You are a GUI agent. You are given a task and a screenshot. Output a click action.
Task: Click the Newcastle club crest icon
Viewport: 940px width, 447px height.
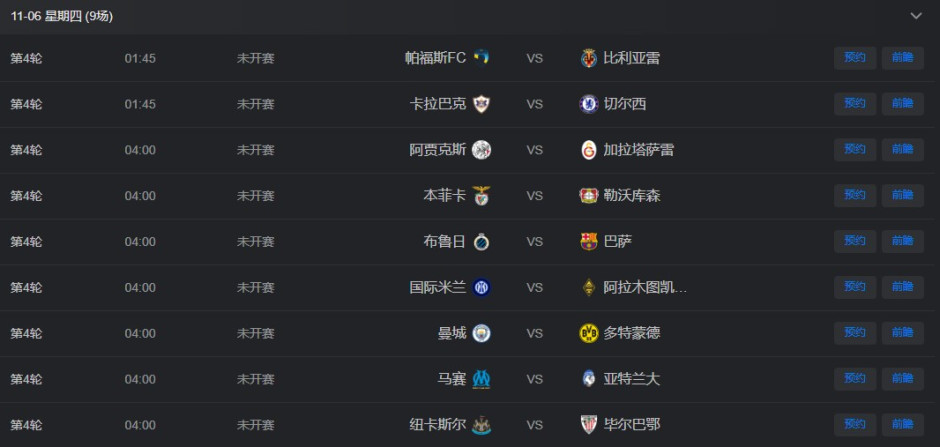tap(481, 425)
